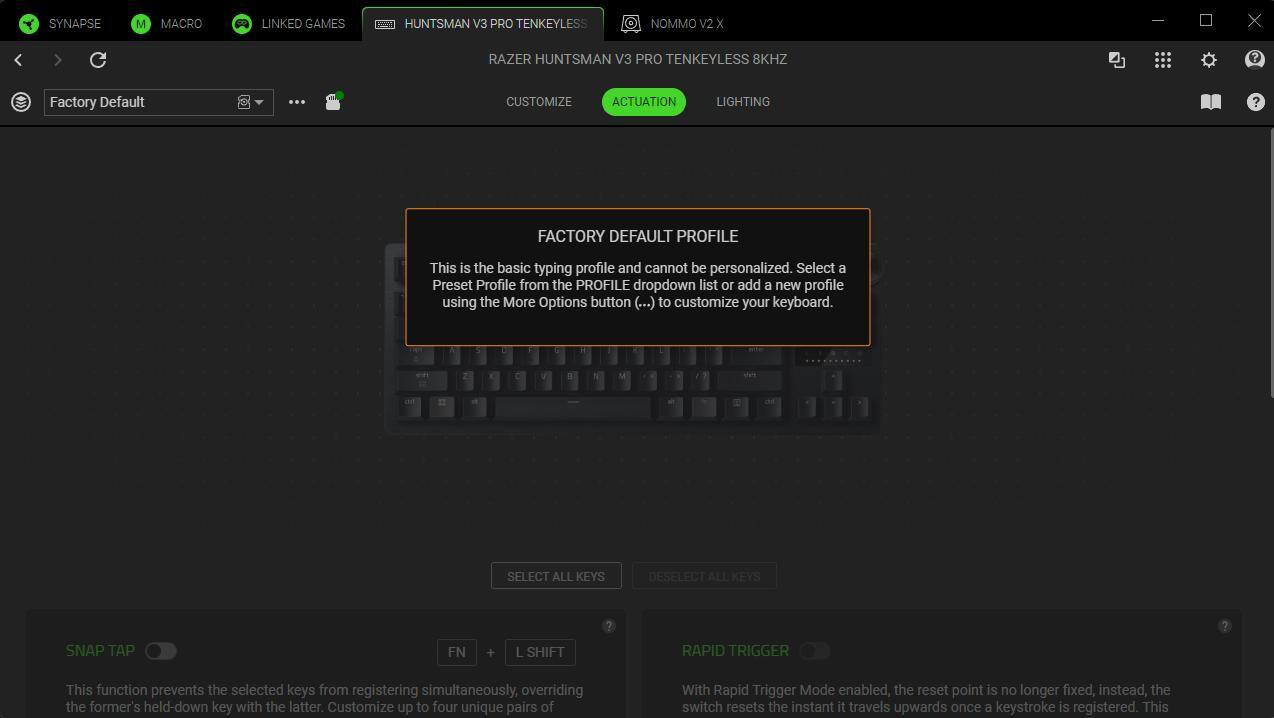This screenshot has width=1274, height=718.
Task: Open the More Options ellipsis menu
Action: point(297,102)
